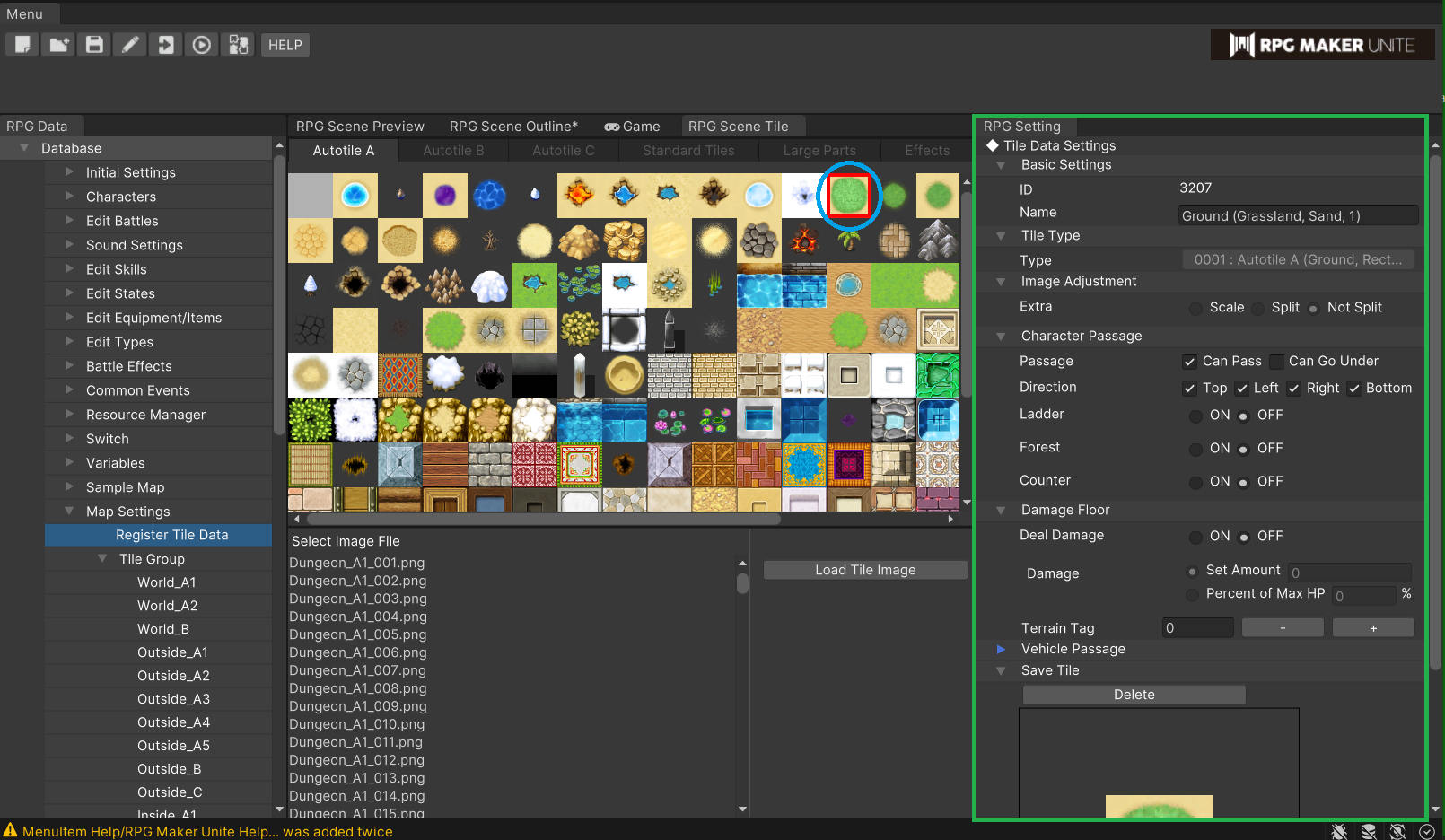Toggle the Right direction checkbox
This screenshot has height=840, width=1445.
point(1294,389)
